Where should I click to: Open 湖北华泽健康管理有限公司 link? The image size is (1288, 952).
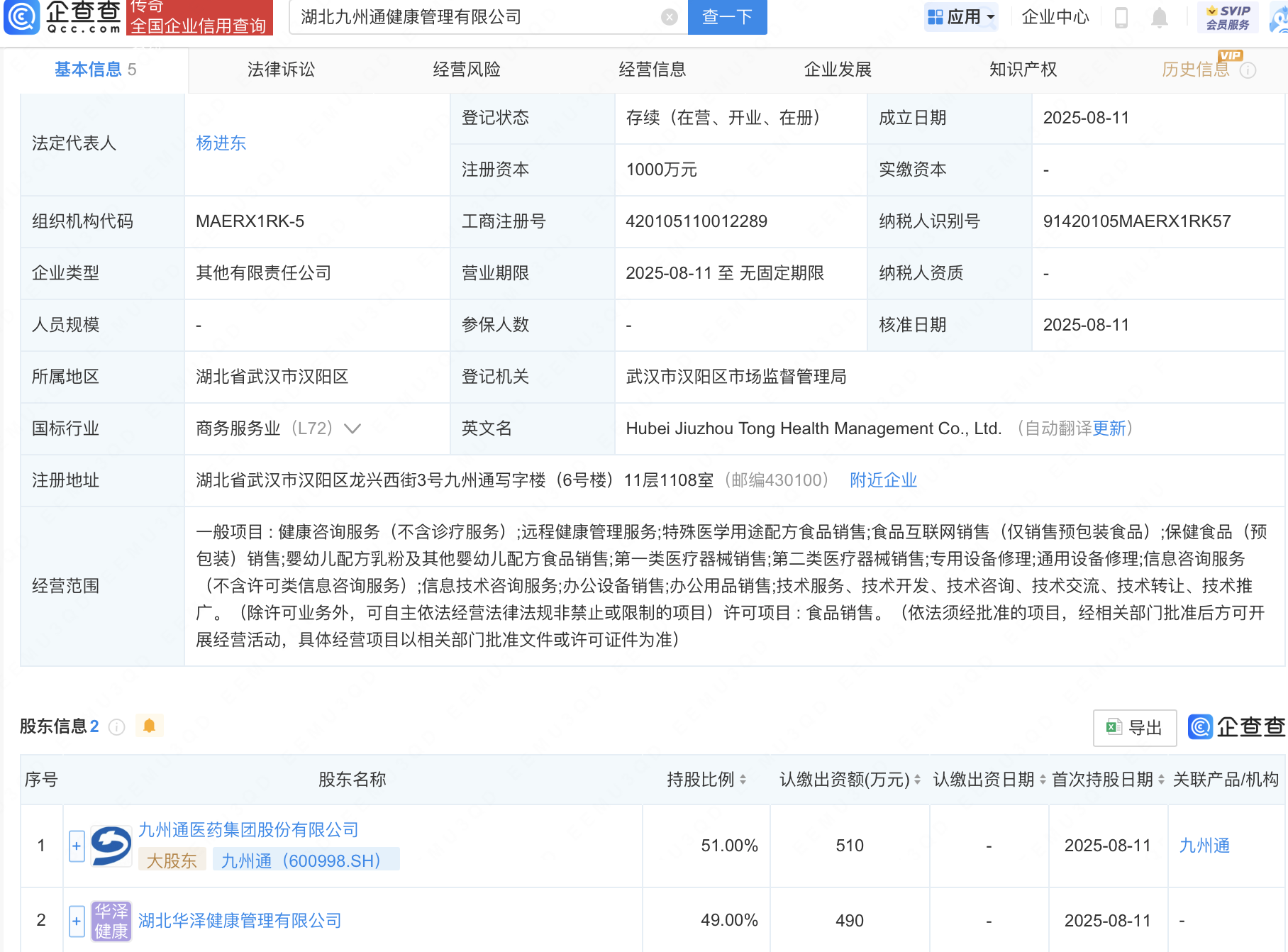point(240,921)
